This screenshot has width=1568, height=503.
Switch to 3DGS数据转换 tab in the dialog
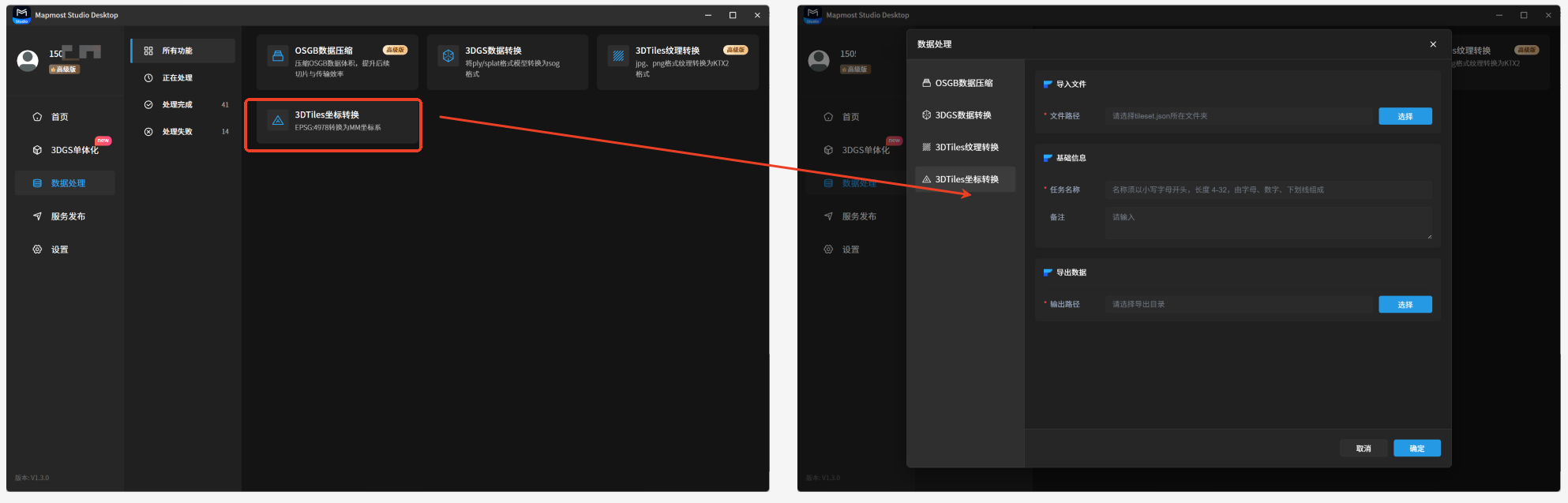pos(965,115)
